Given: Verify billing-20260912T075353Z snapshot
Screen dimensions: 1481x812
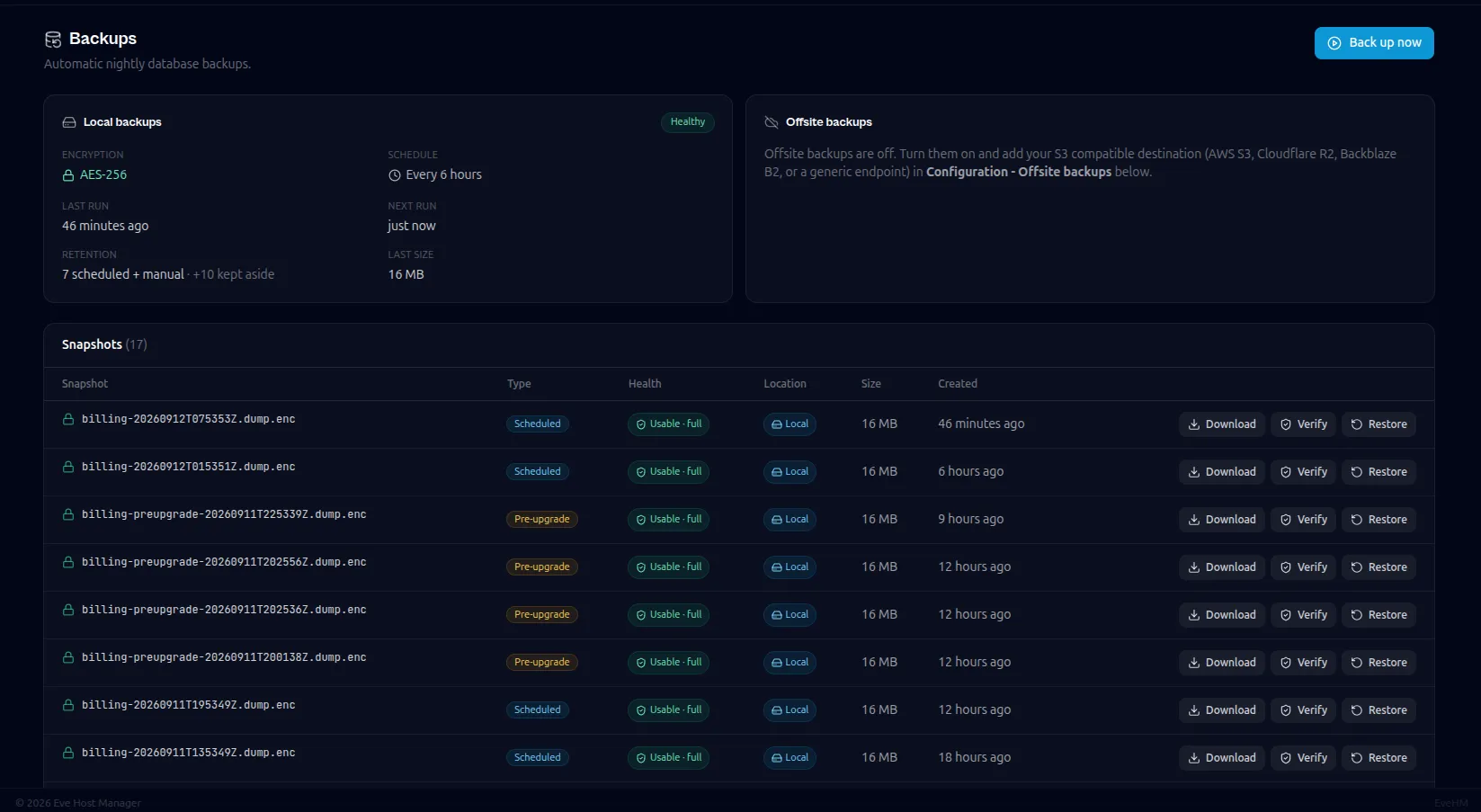Looking at the screenshot, I should pyautogui.click(x=1304, y=424).
